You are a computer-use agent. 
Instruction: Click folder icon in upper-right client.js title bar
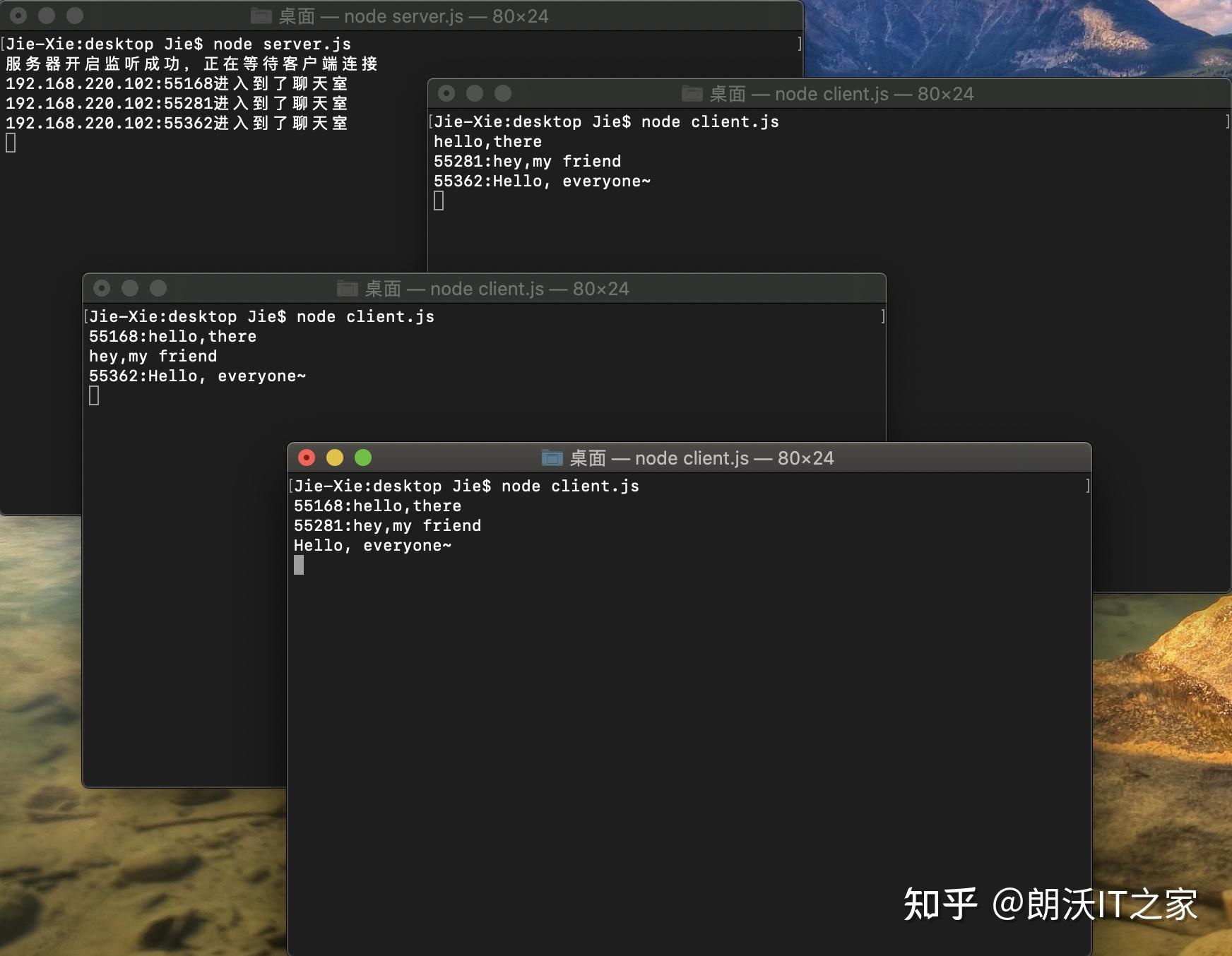(x=692, y=94)
